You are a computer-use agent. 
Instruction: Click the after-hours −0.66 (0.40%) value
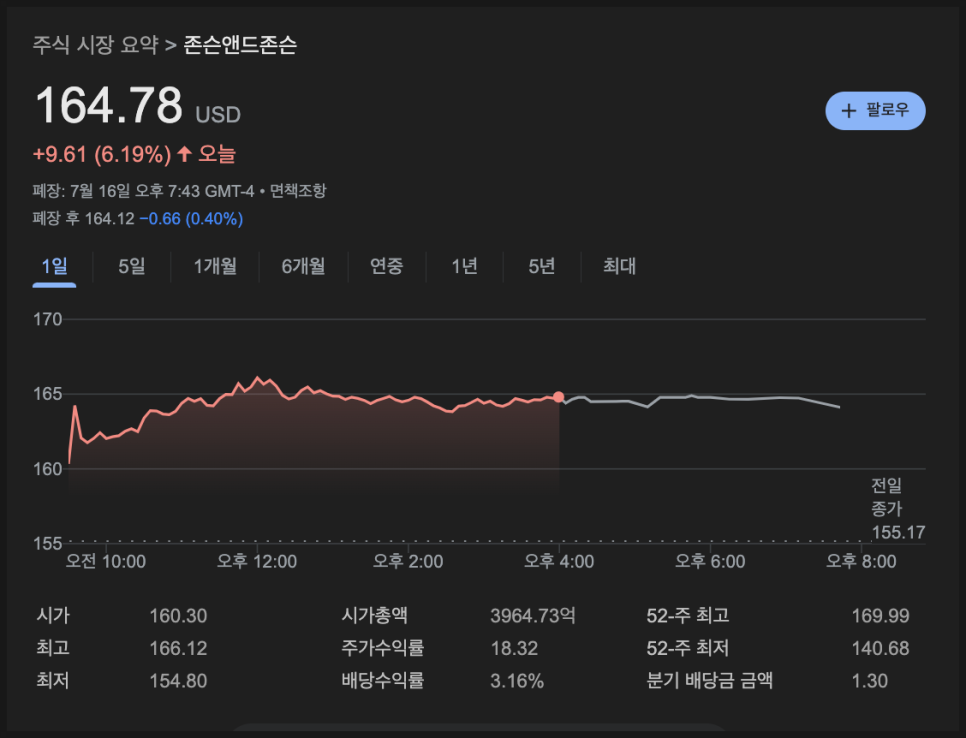click(x=191, y=219)
